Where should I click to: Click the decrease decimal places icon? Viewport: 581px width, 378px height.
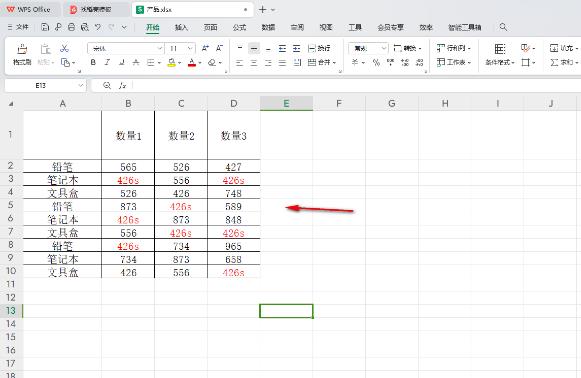pyautogui.click(x=419, y=63)
